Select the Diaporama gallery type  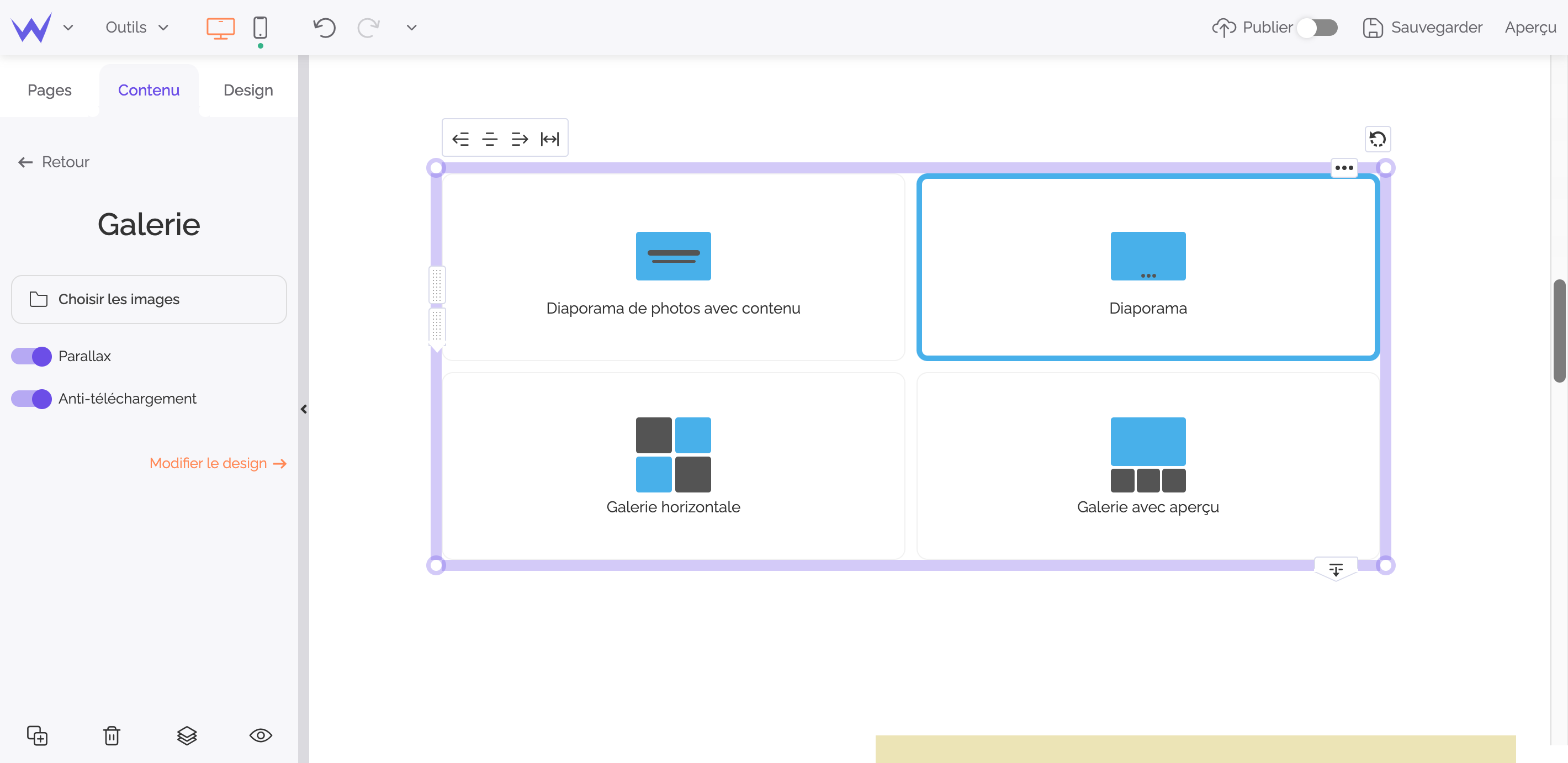(x=1148, y=267)
